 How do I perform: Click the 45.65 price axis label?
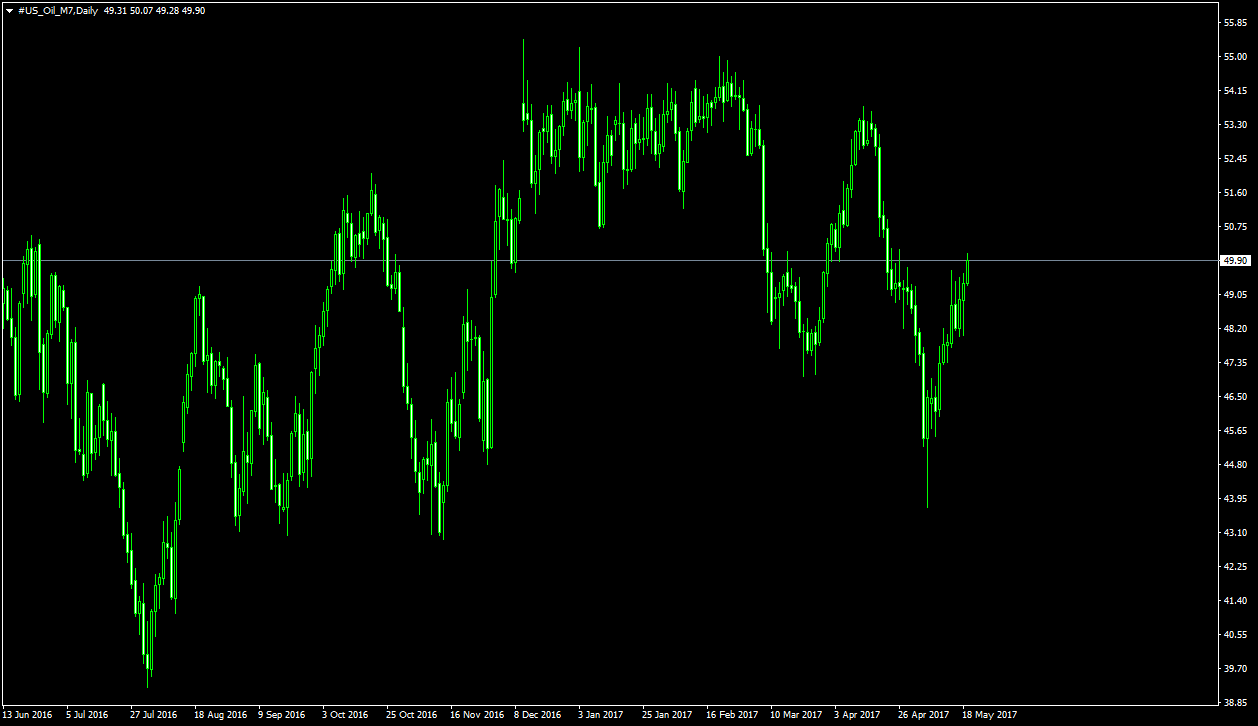pos(1235,430)
